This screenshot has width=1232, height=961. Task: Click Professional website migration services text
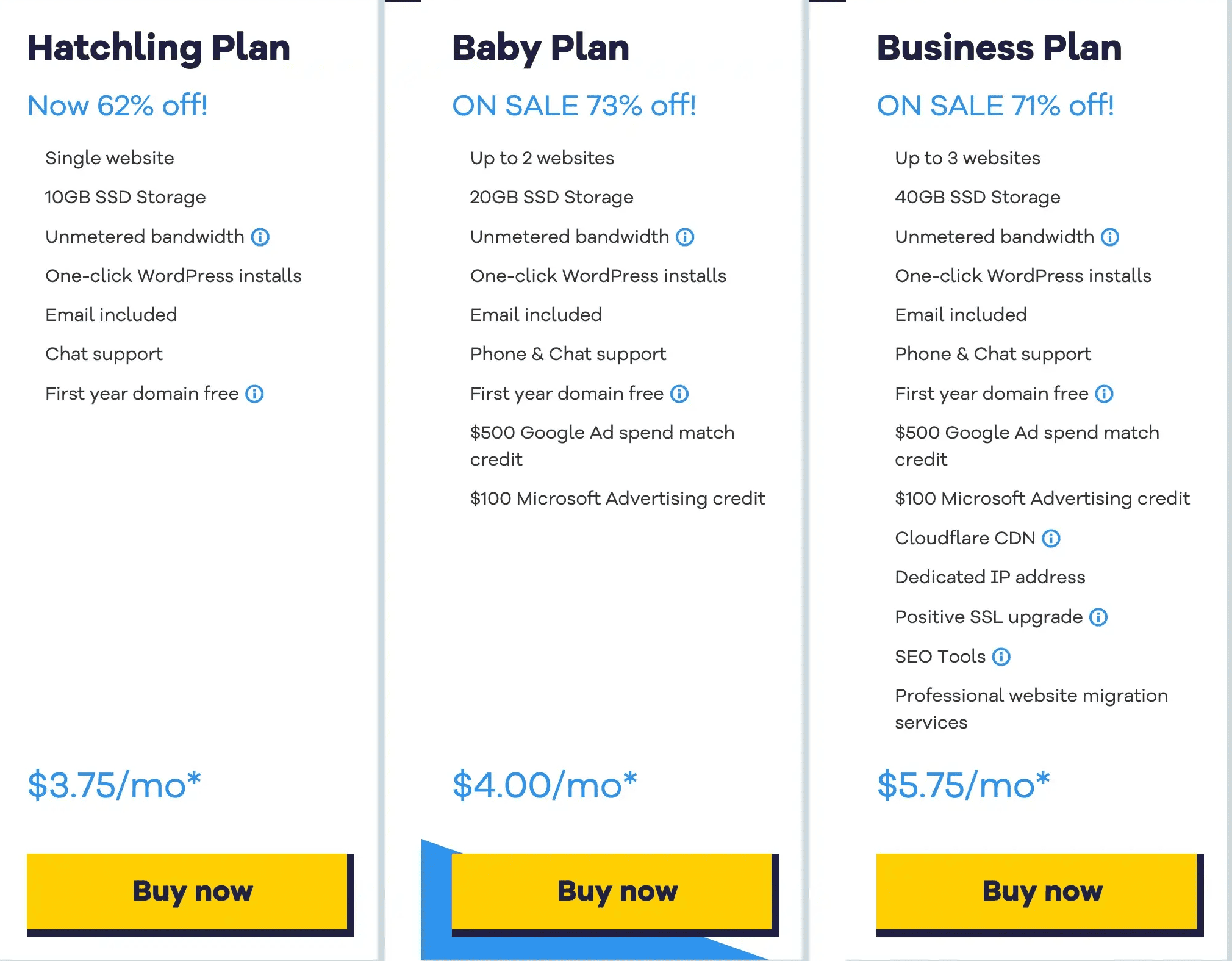1031,708
